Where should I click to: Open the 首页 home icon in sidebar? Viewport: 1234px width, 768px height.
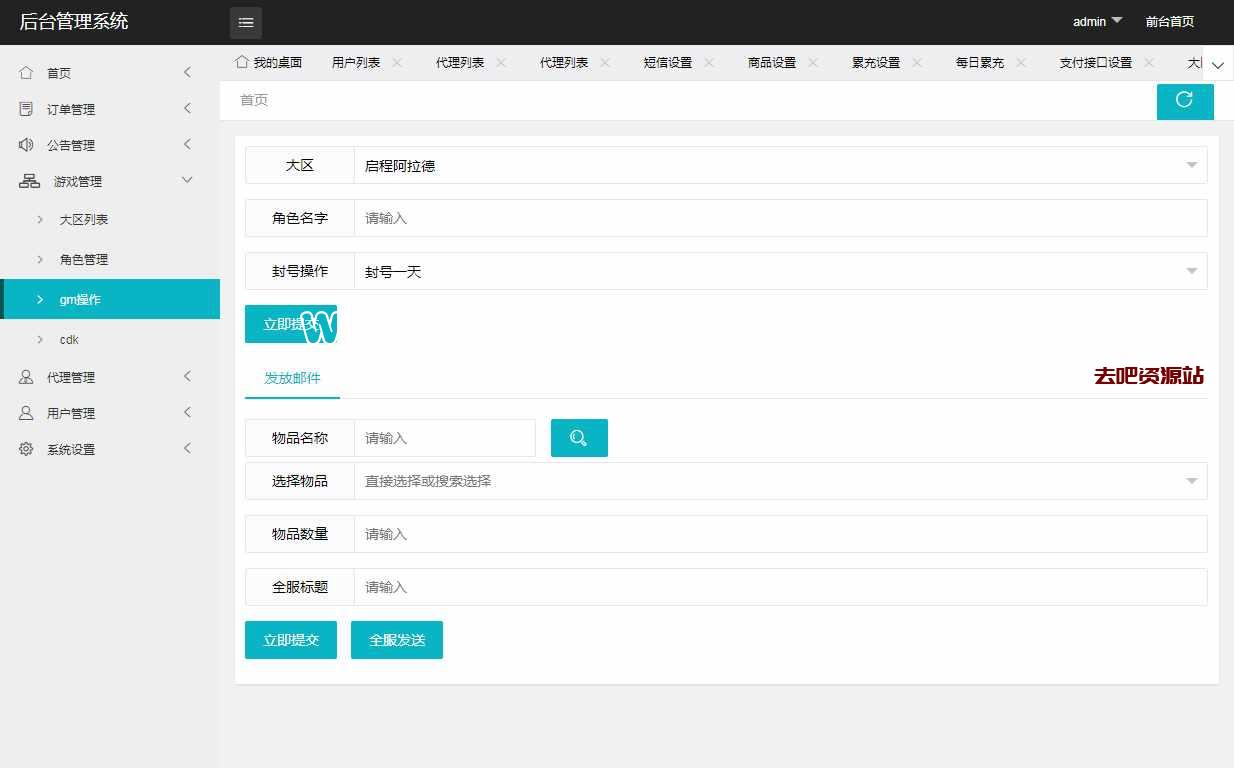pos(27,73)
